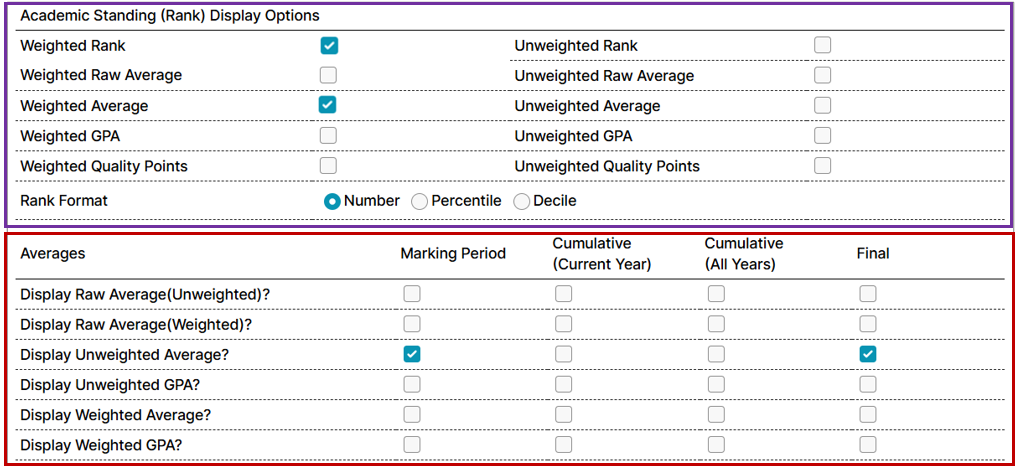The width and height of the screenshot is (1017, 468).
Task: Enable Cumulative (All Years) for Weighted Average
Action: (x=716, y=414)
